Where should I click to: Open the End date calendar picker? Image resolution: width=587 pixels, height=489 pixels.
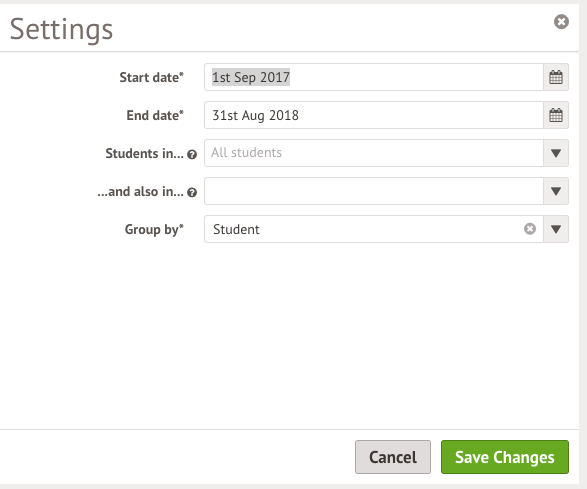click(x=556, y=115)
